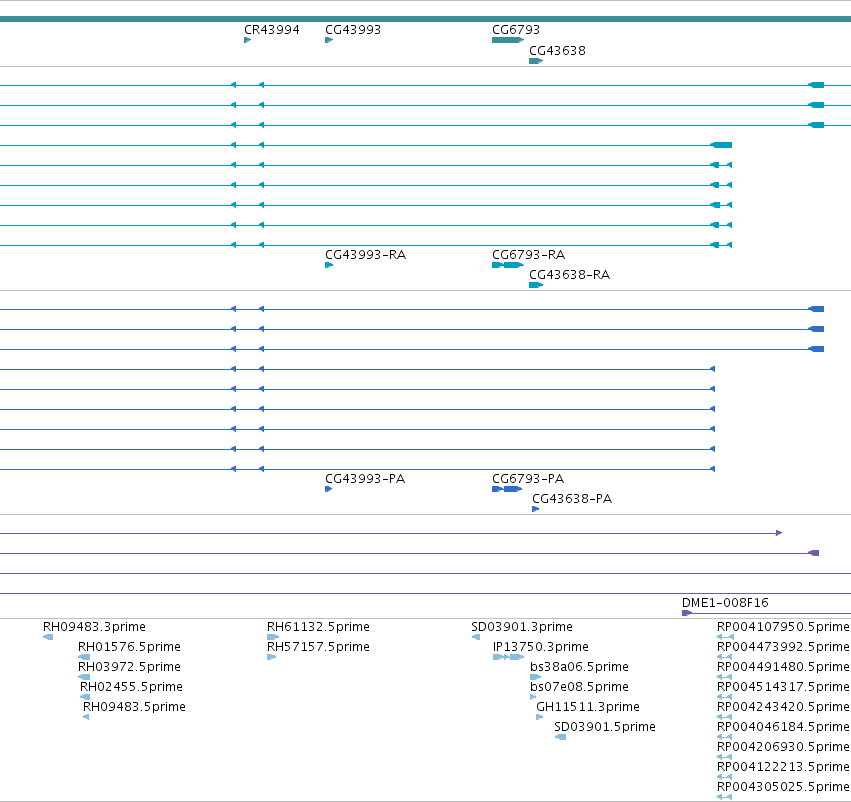
Task: Open the bs07e08.5prime label
Action: 579,686
